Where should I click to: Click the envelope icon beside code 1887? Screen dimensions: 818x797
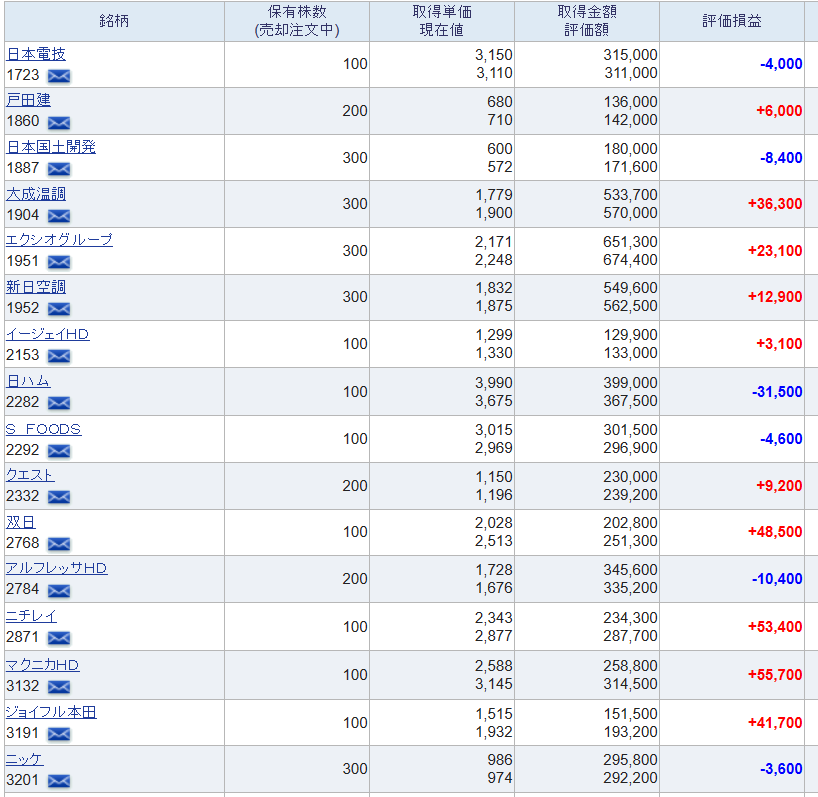pos(59,169)
